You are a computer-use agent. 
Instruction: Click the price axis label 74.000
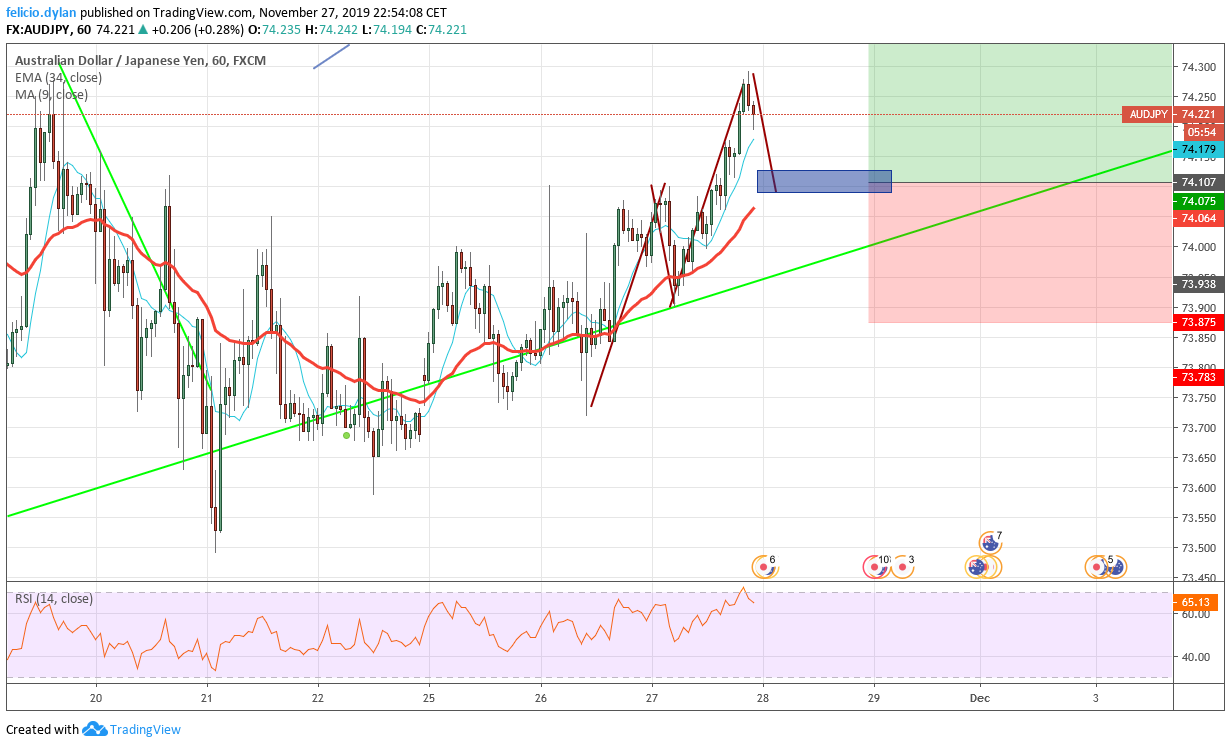pyautogui.click(x=1199, y=247)
